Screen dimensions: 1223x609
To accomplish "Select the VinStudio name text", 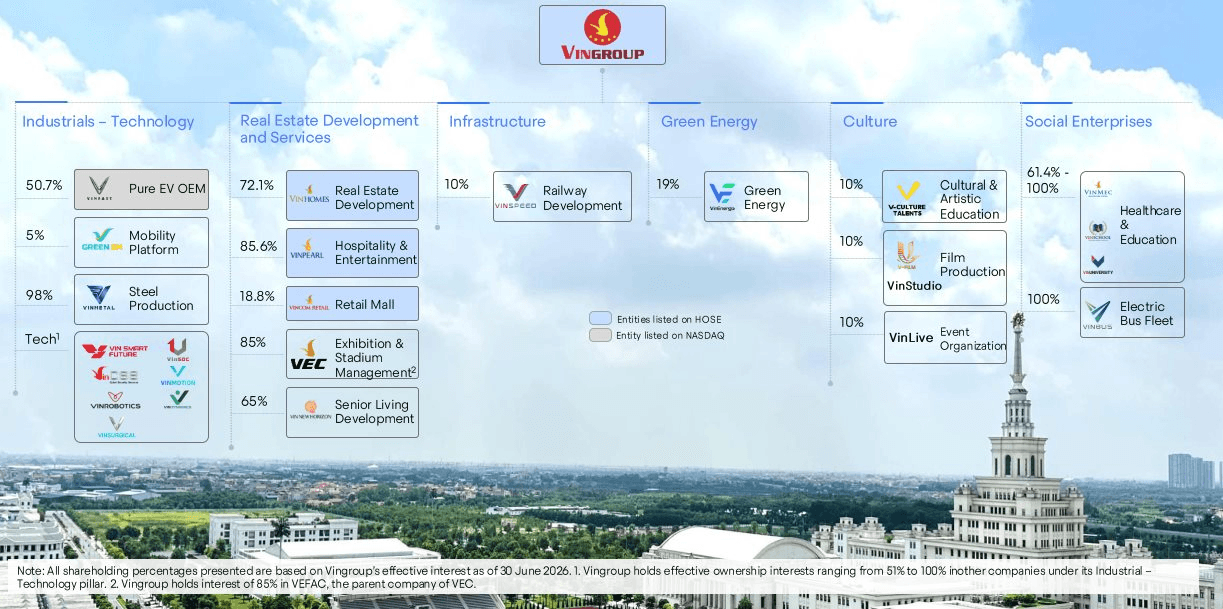I will click(914, 286).
